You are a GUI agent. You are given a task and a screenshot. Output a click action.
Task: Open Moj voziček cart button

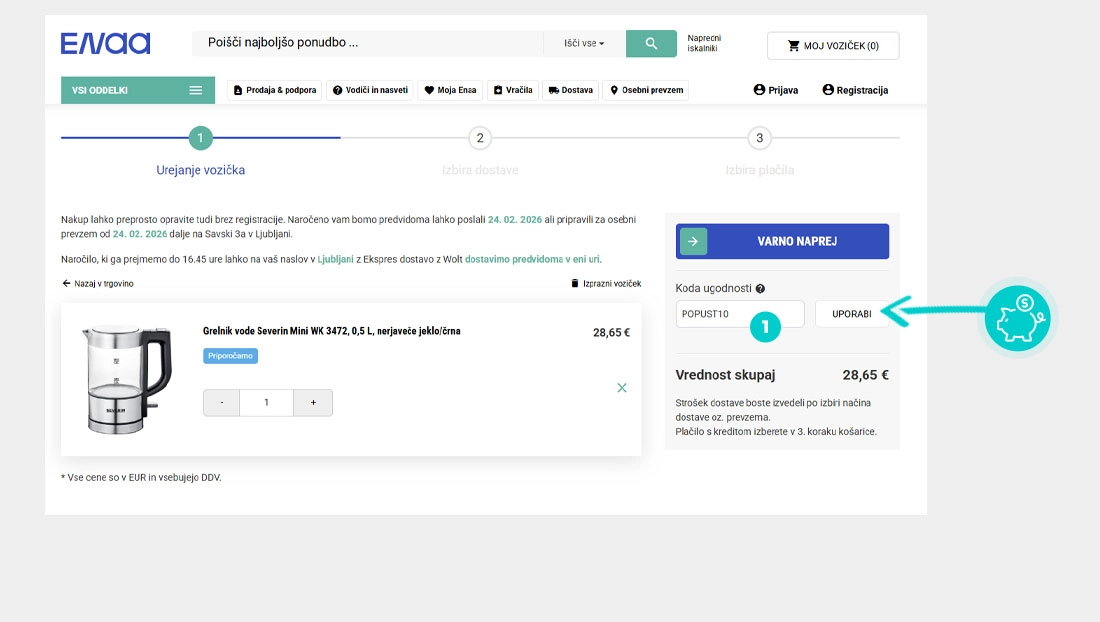point(832,46)
